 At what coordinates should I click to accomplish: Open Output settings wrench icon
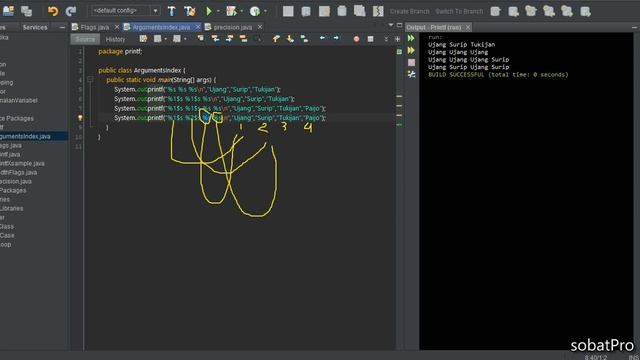point(411,74)
